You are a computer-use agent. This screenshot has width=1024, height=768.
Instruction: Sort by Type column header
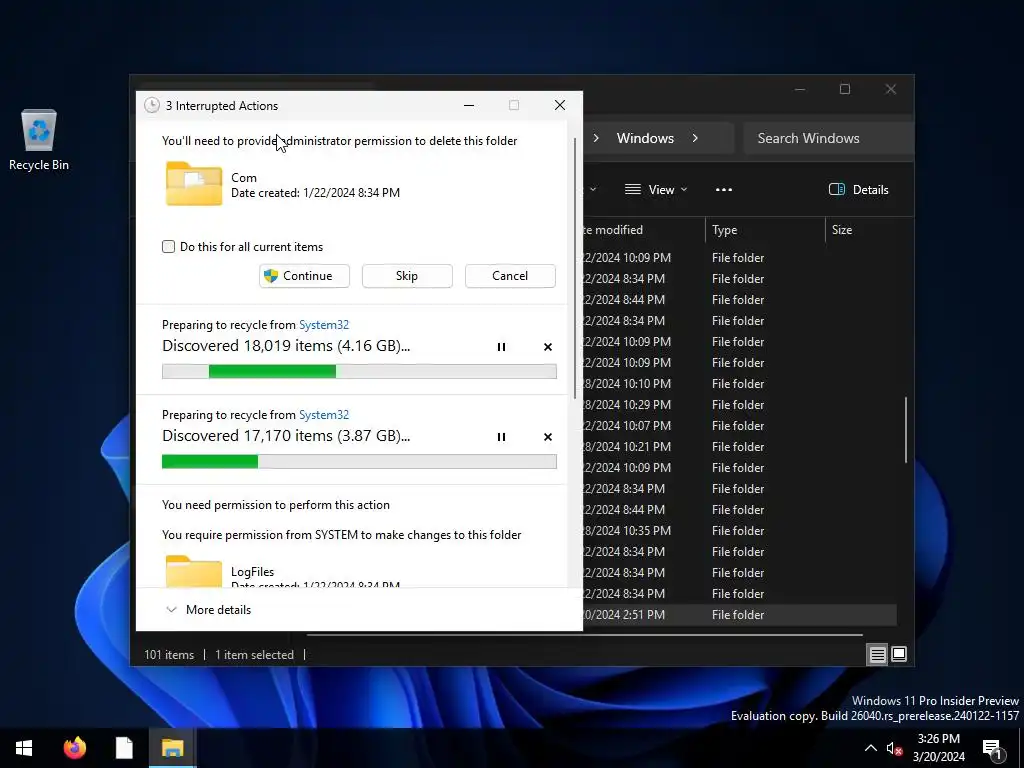tap(765, 230)
